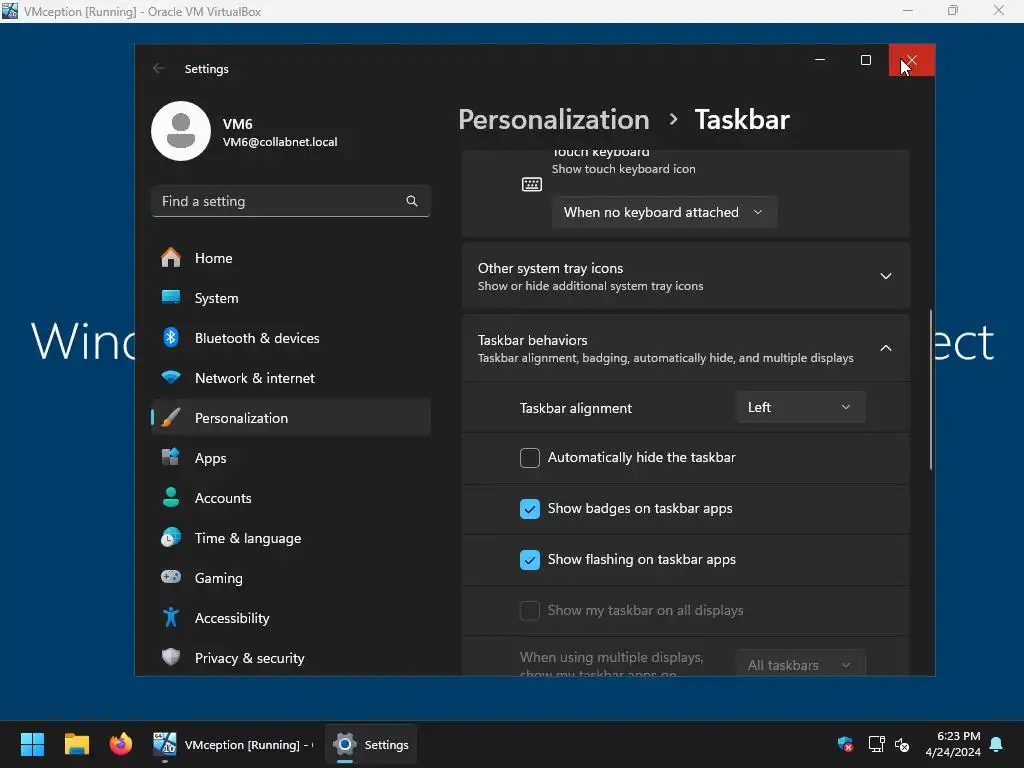Click the network display tray icon

[876, 744]
